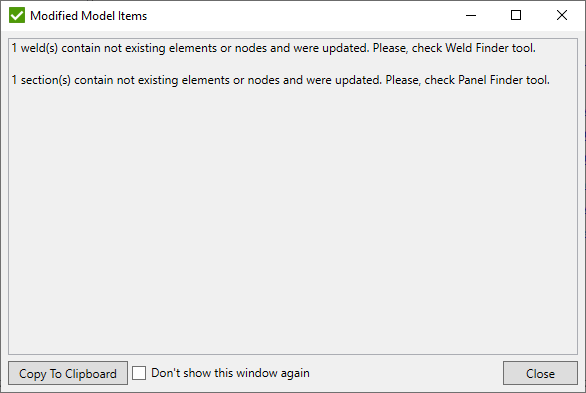This screenshot has height=393, width=586.
Task: Copy the messages with Copy To Clipboard
Action: tap(68, 373)
